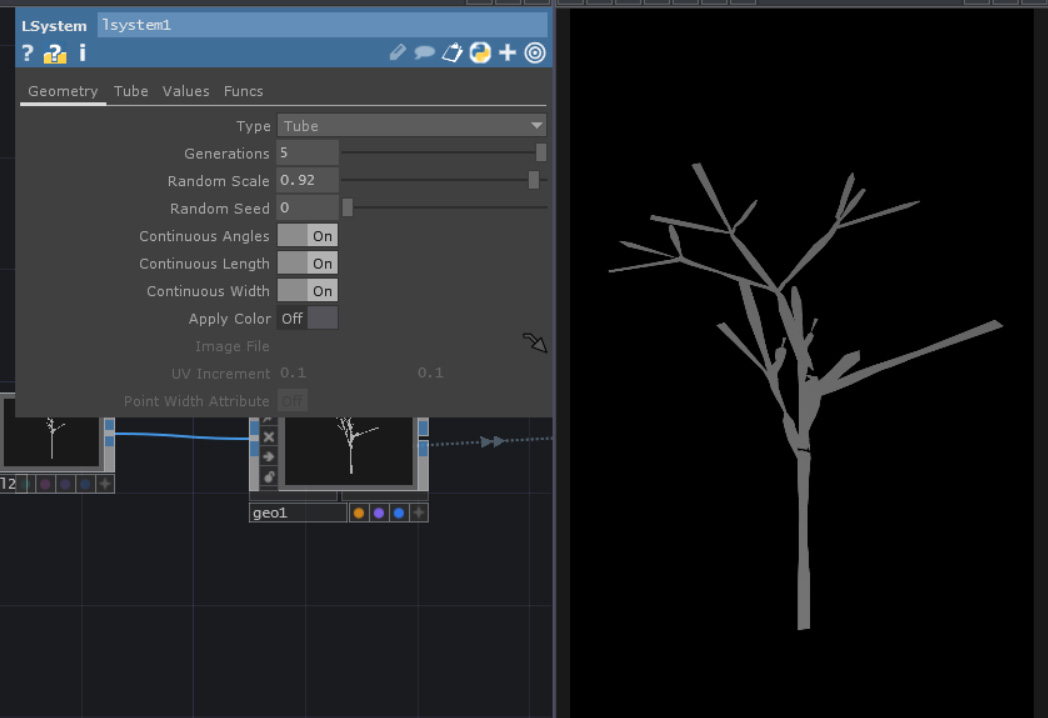Viewport: 1048px width, 718px height.
Task: Click the plus icon in the lsystem1 header
Action: click(507, 53)
